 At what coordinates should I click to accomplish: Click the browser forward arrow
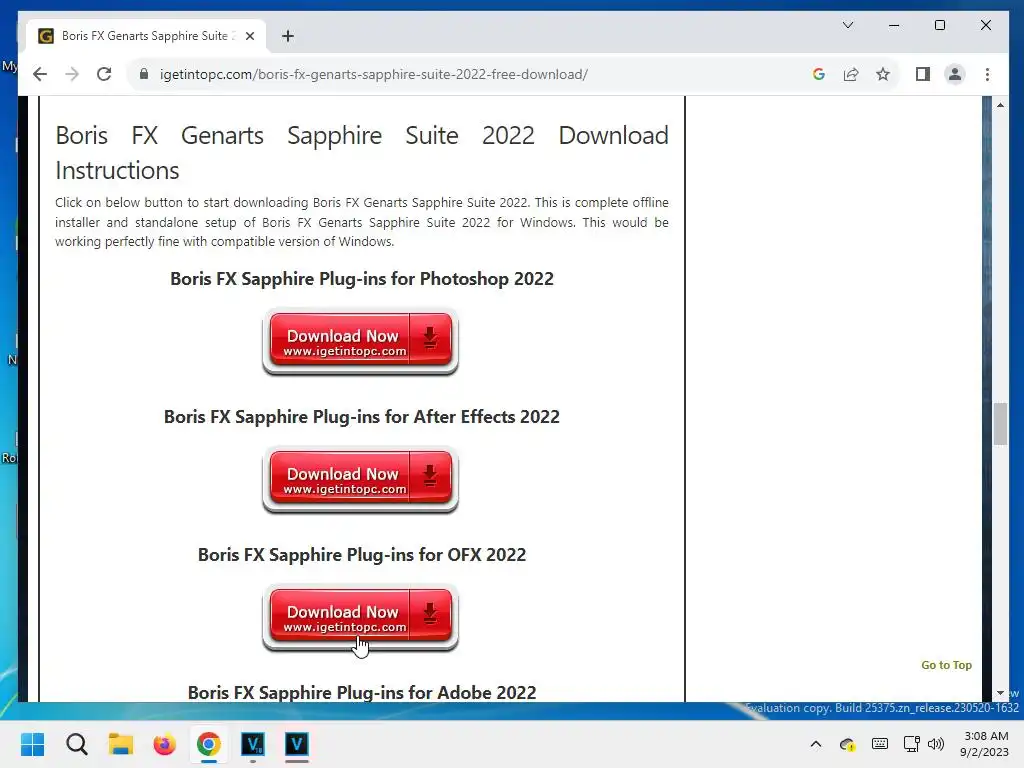[72, 74]
